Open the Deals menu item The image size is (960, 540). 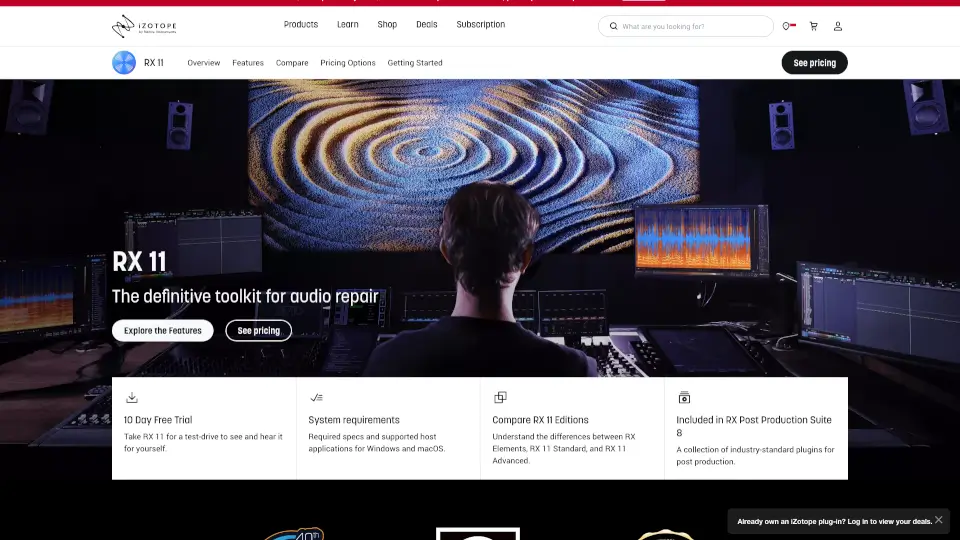[427, 25]
